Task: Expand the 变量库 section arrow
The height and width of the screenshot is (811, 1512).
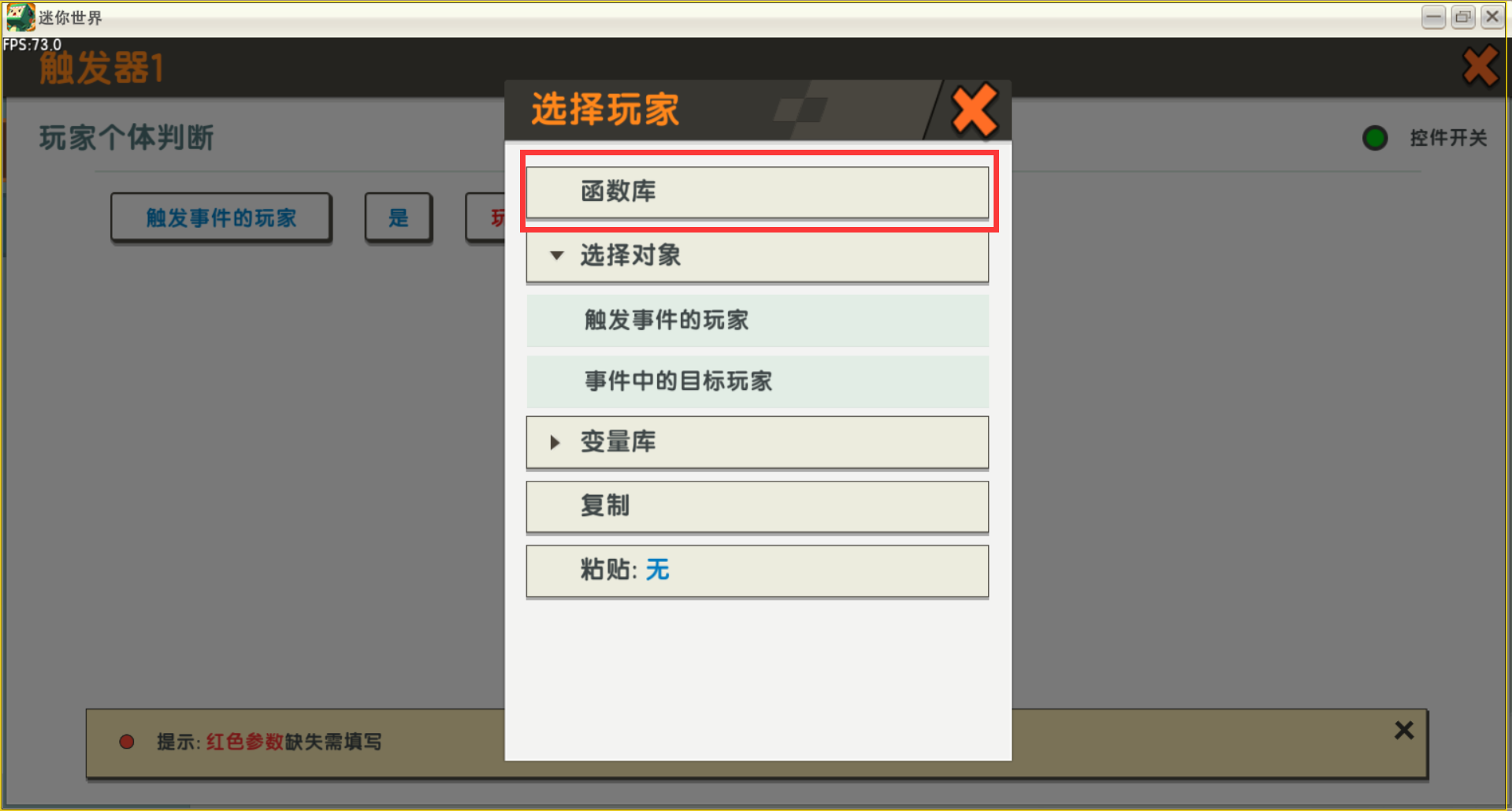Action: pyautogui.click(x=555, y=442)
